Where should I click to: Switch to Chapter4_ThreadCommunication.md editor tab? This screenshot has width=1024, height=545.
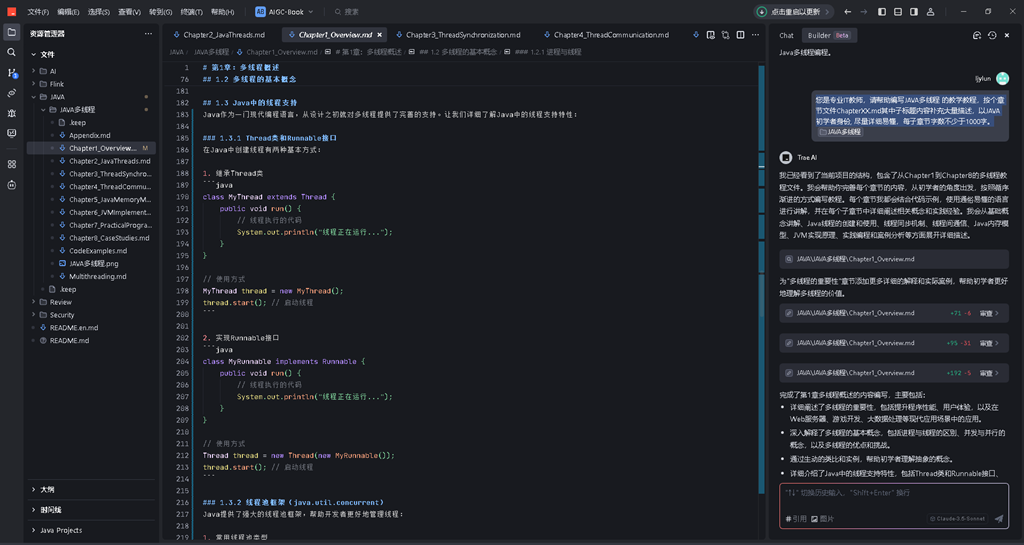pyautogui.click(x=605, y=35)
